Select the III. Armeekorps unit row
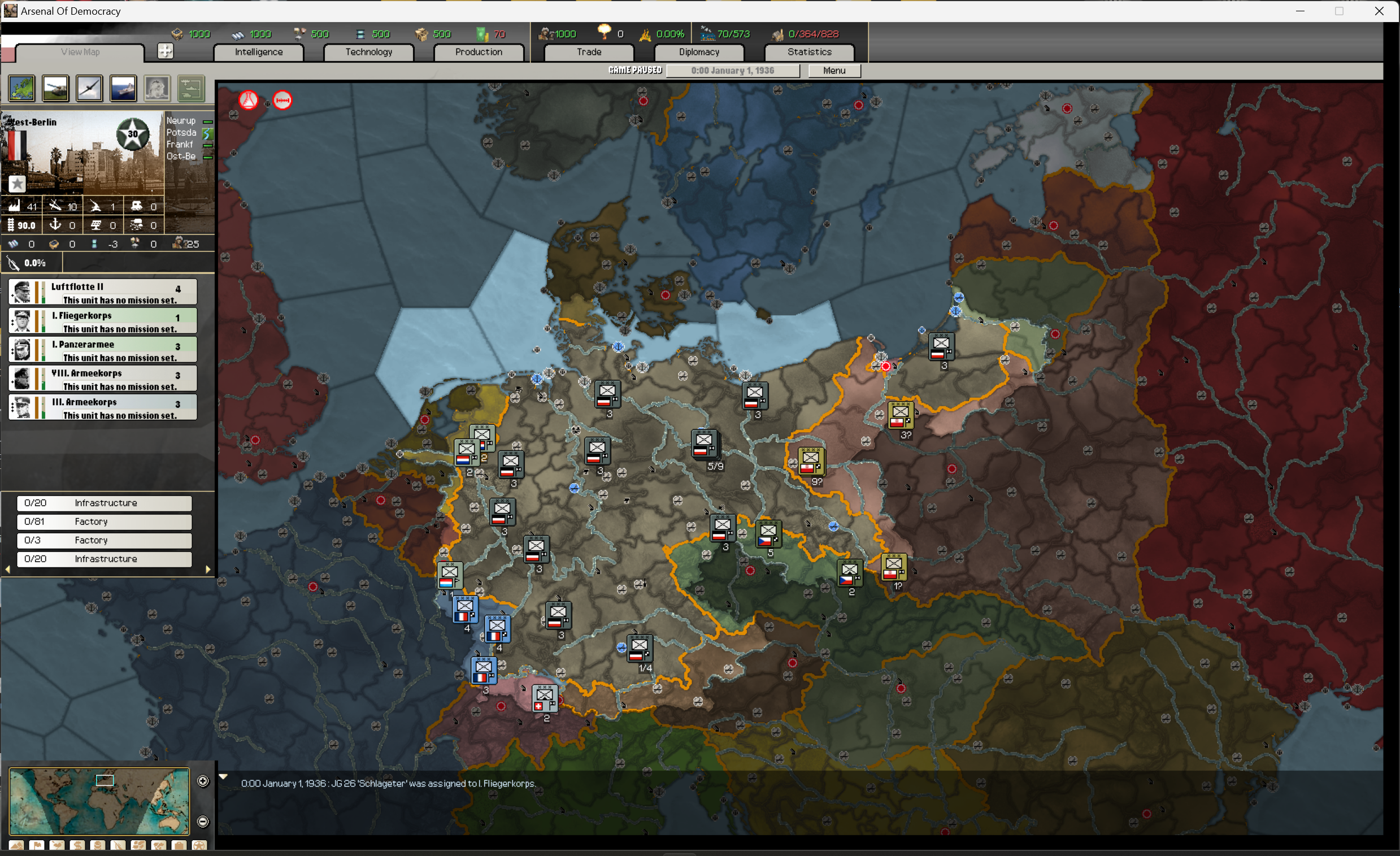 [x=103, y=407]
